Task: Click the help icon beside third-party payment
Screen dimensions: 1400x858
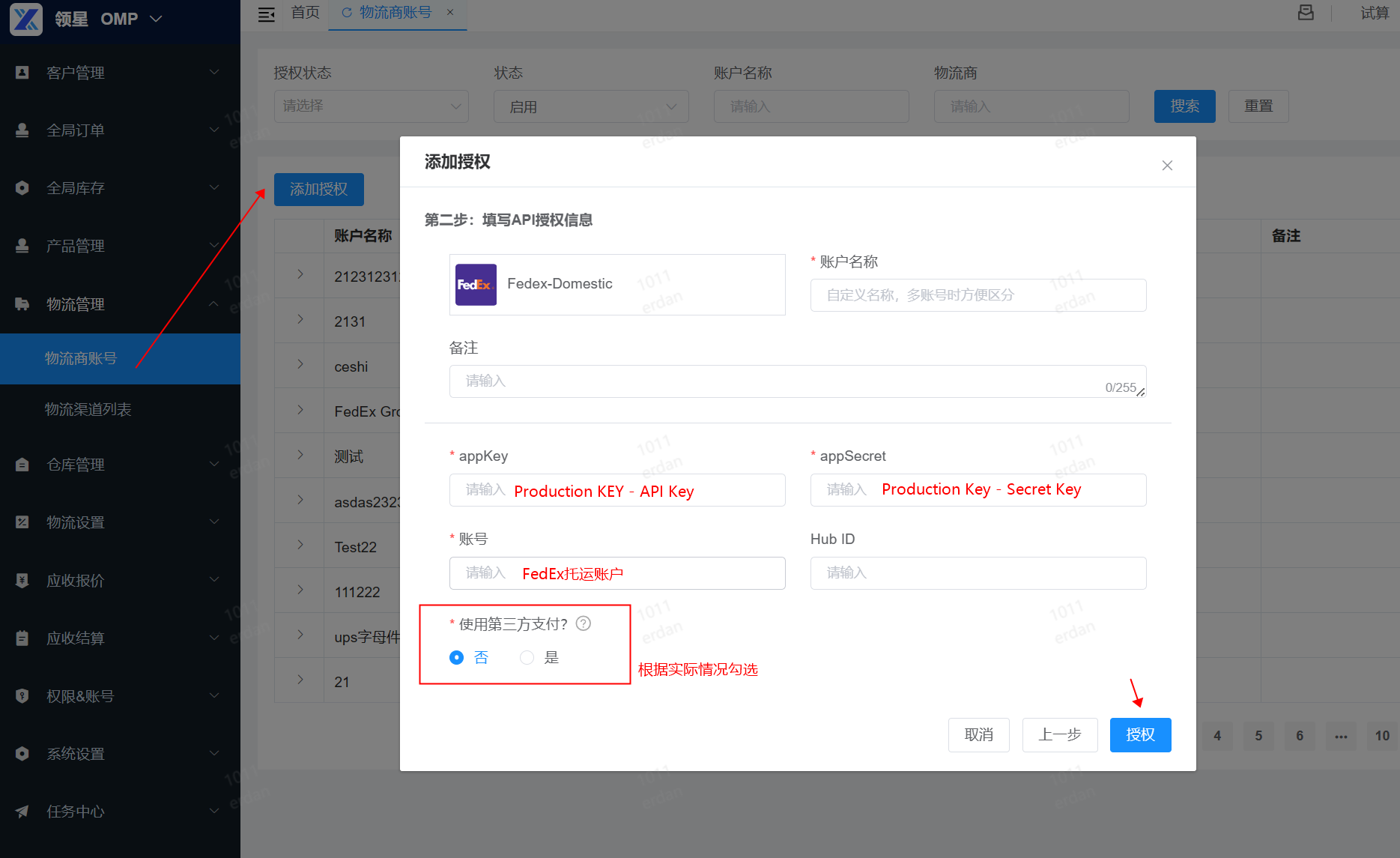Action: (584, 623)
